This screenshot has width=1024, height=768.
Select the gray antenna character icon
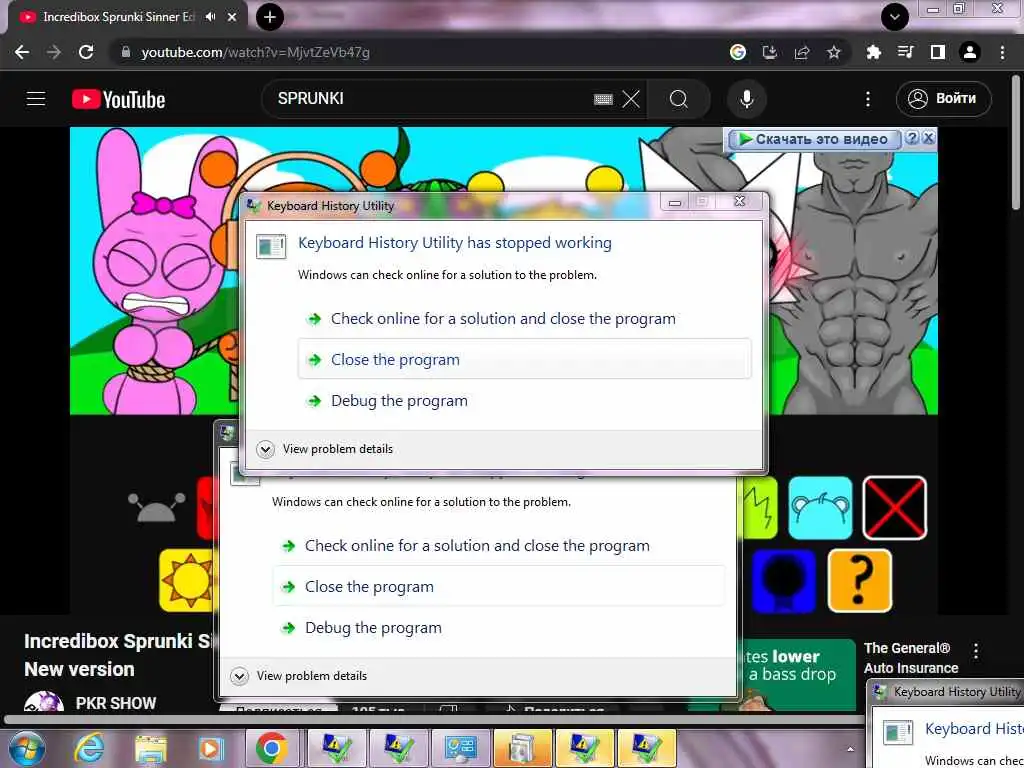tap(156, 507)
